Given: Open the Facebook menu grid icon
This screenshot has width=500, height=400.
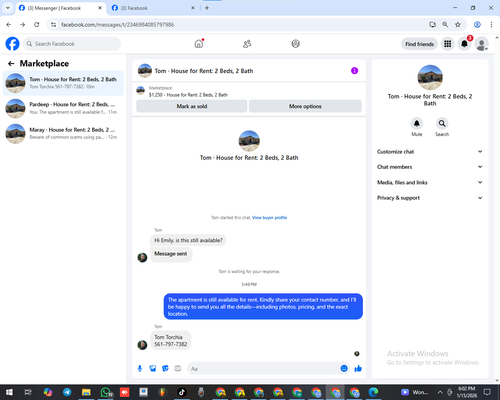Looking at the screenshot, I should tap(448, 44).
